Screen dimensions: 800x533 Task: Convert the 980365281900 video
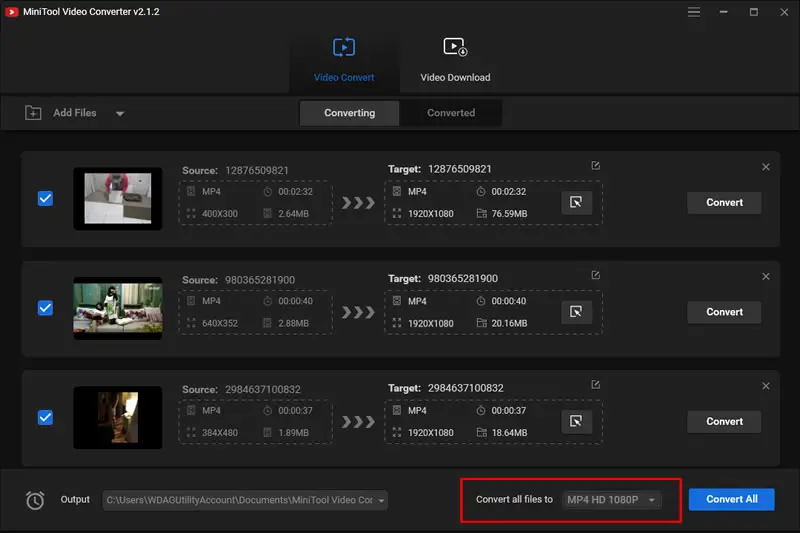(724, 312)
